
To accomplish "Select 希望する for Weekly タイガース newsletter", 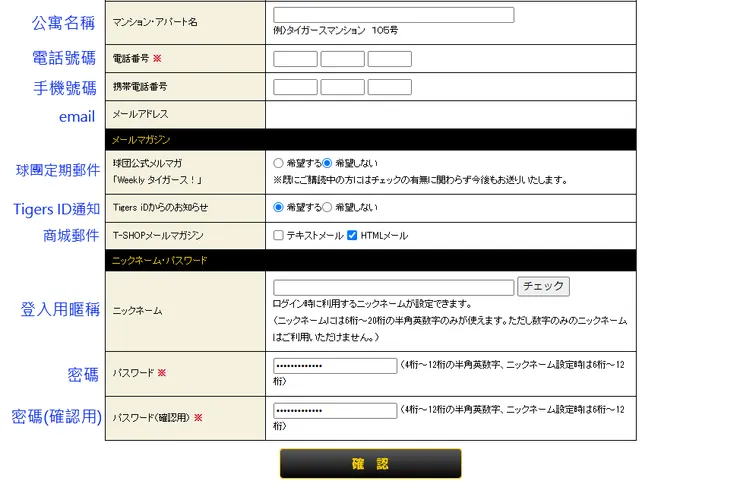I will click(x=278, y=163).
